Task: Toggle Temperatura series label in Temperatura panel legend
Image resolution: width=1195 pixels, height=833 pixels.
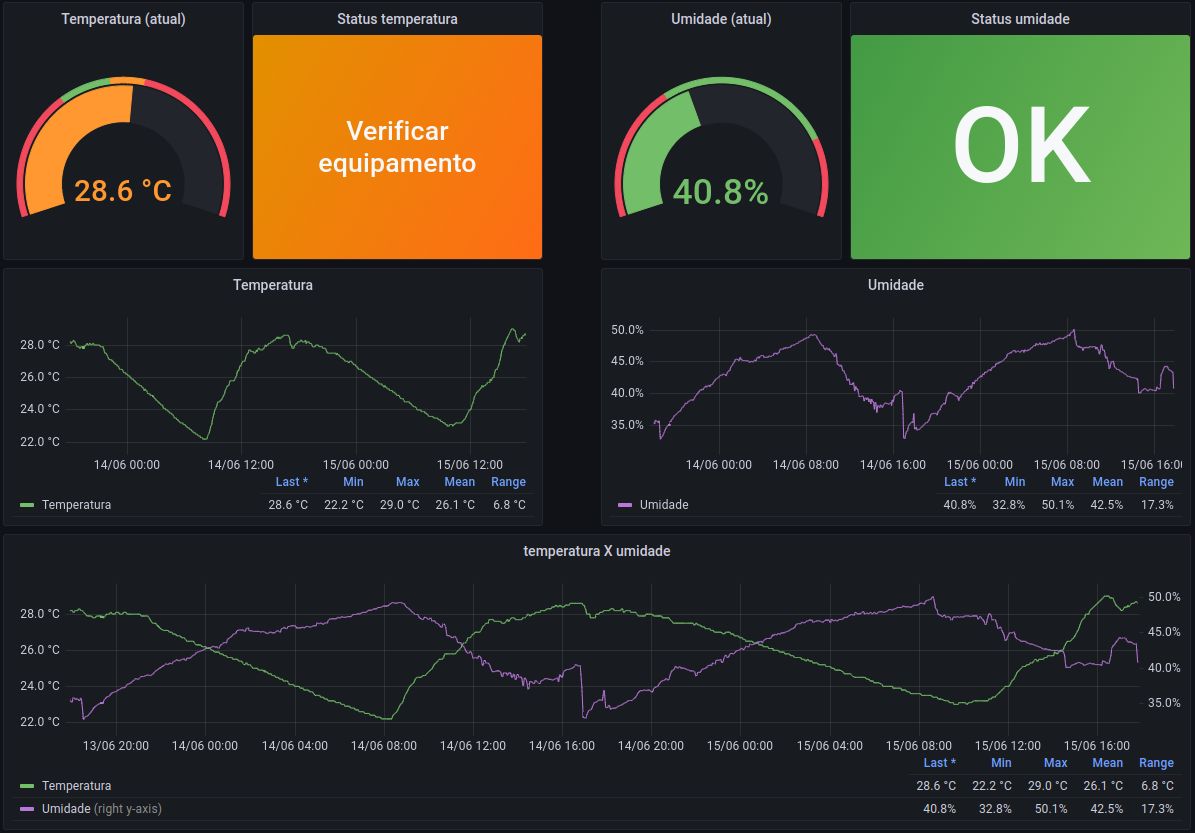Action: click(76, 505)
